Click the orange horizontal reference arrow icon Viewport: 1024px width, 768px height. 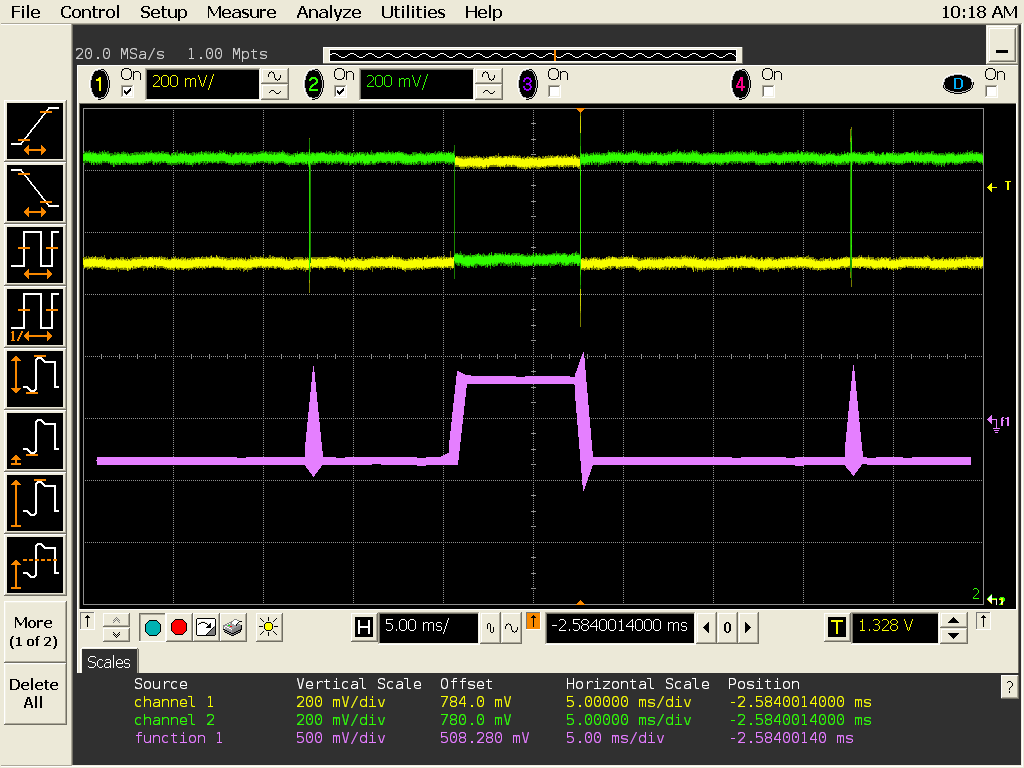coord(533,621)
